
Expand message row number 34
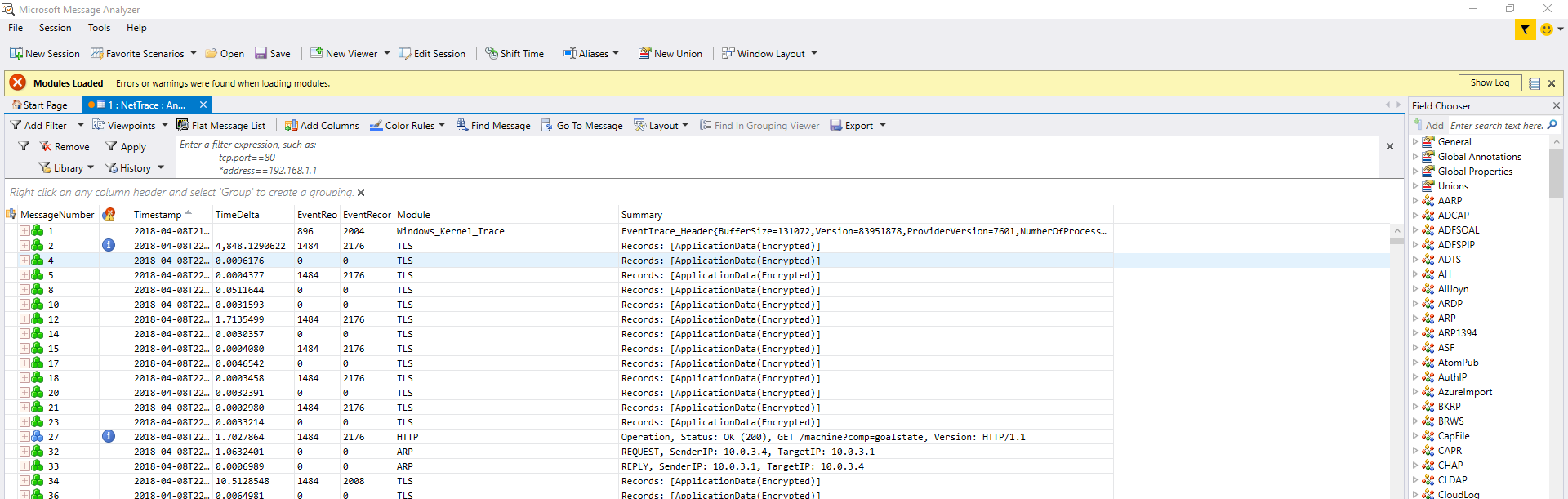[x=24, y=481]
